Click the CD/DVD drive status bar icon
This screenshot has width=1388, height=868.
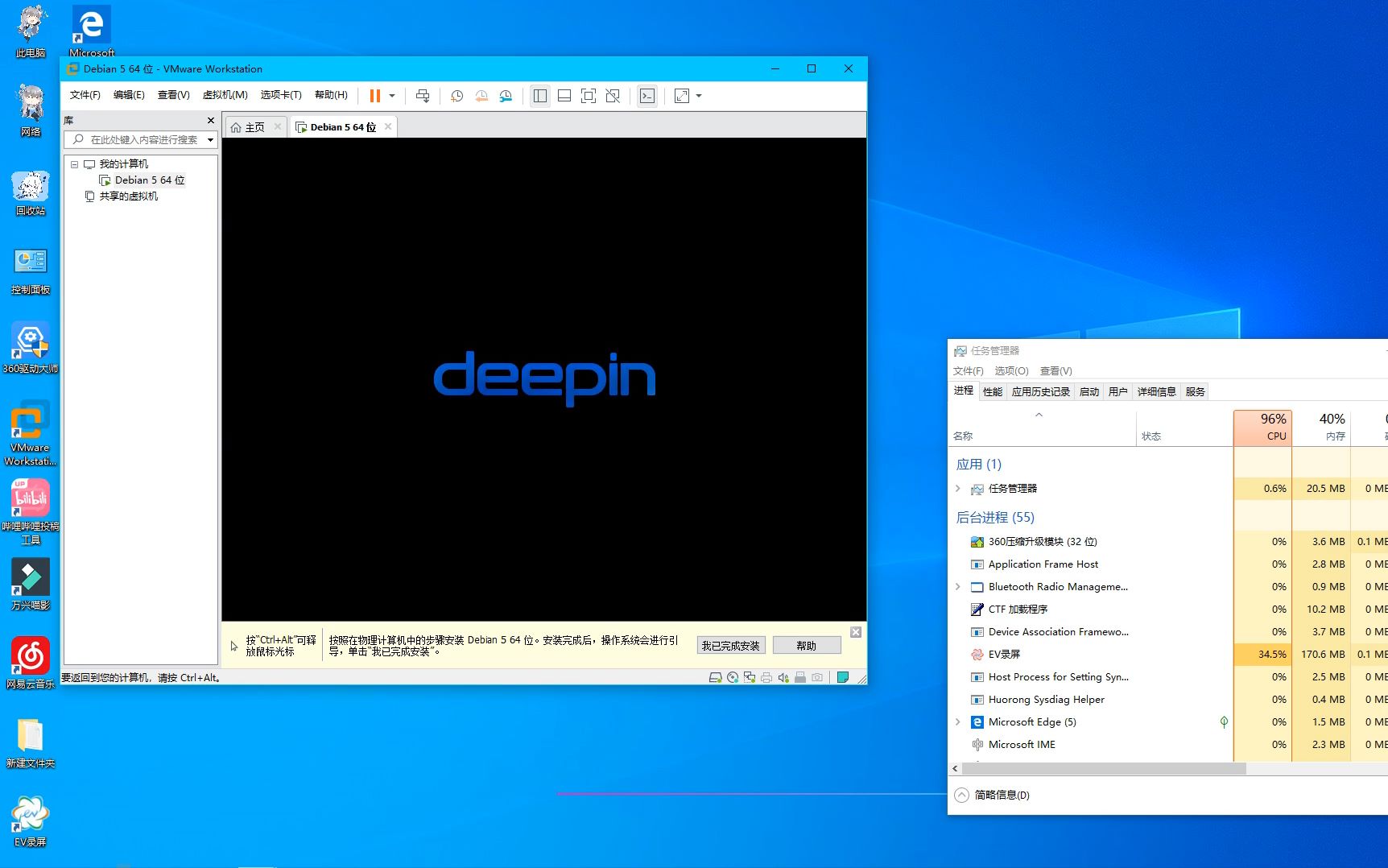tap(733, 678)
